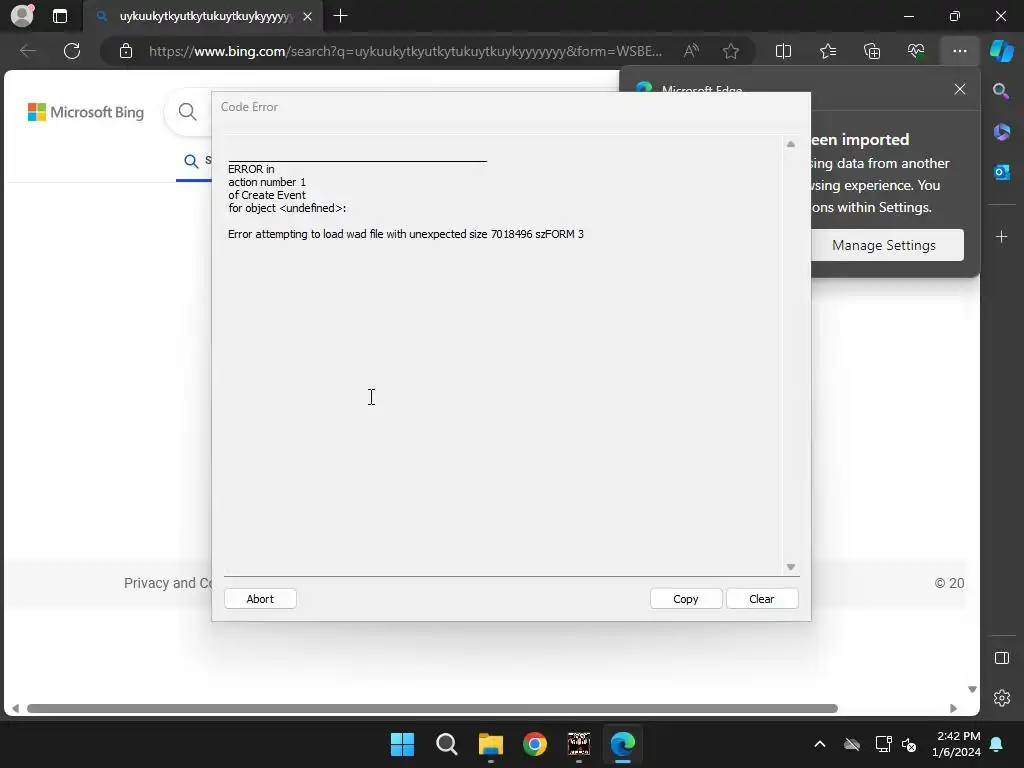The height and width of the screenshot is (768, 1024).
Task: Open the tab actions menu icon
Action: (x=60, y=16)
